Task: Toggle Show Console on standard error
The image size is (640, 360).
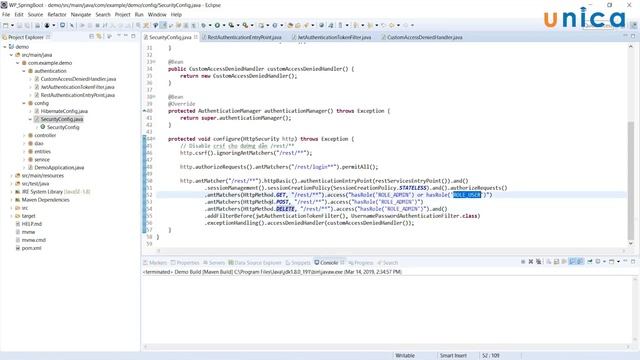Action: (x=580, y=262)
